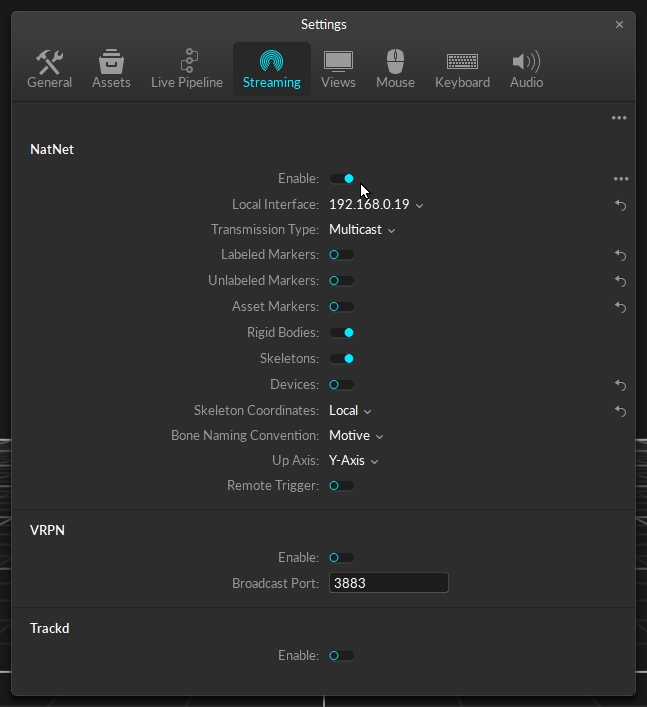Click the Broadcast Port input field

click(388, 583)
